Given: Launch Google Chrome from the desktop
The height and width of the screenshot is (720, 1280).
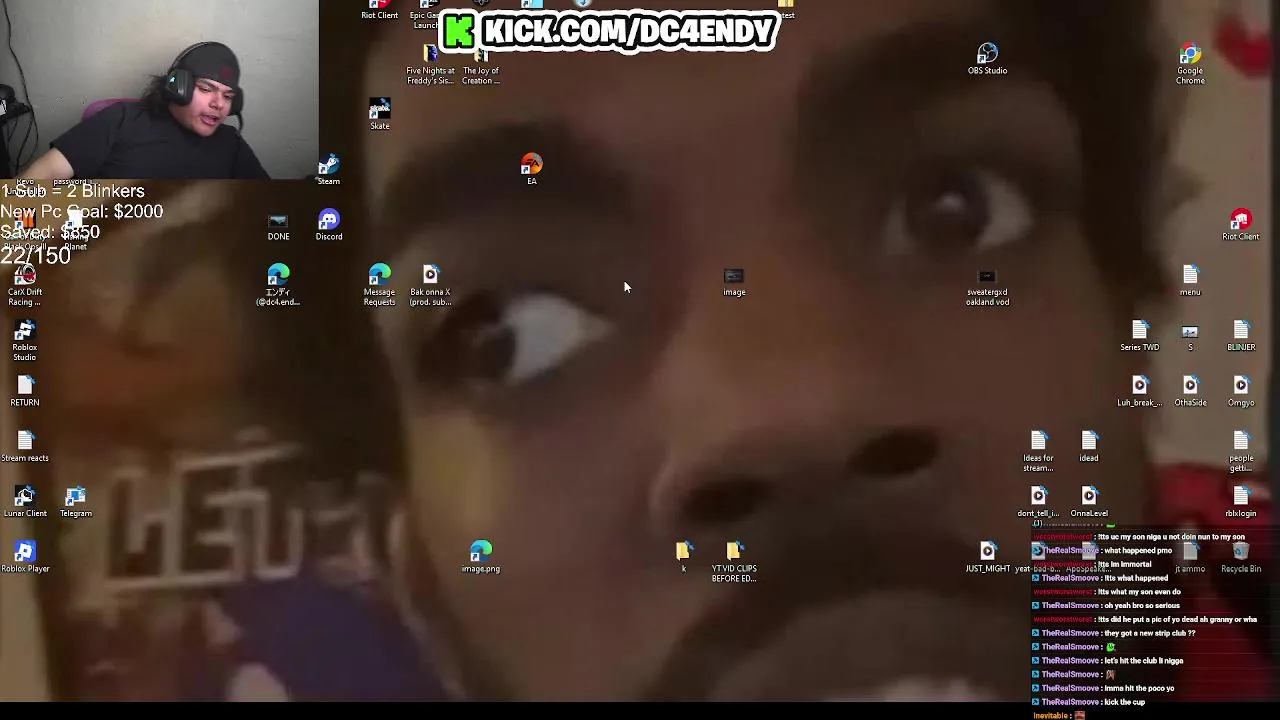Looking at the screenshot, I should pyautogui.click(x=1190, y=62).
